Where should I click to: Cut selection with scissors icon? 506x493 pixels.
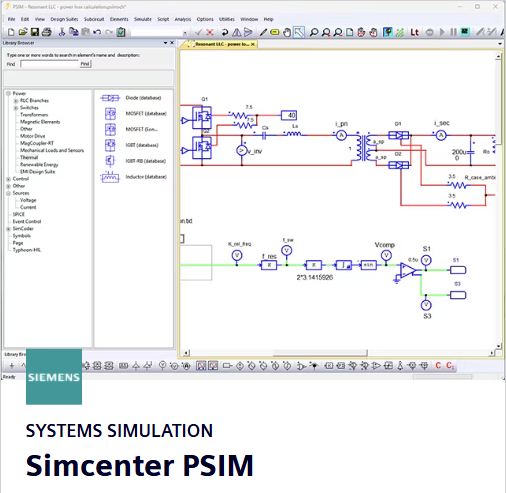click(62, 32)
